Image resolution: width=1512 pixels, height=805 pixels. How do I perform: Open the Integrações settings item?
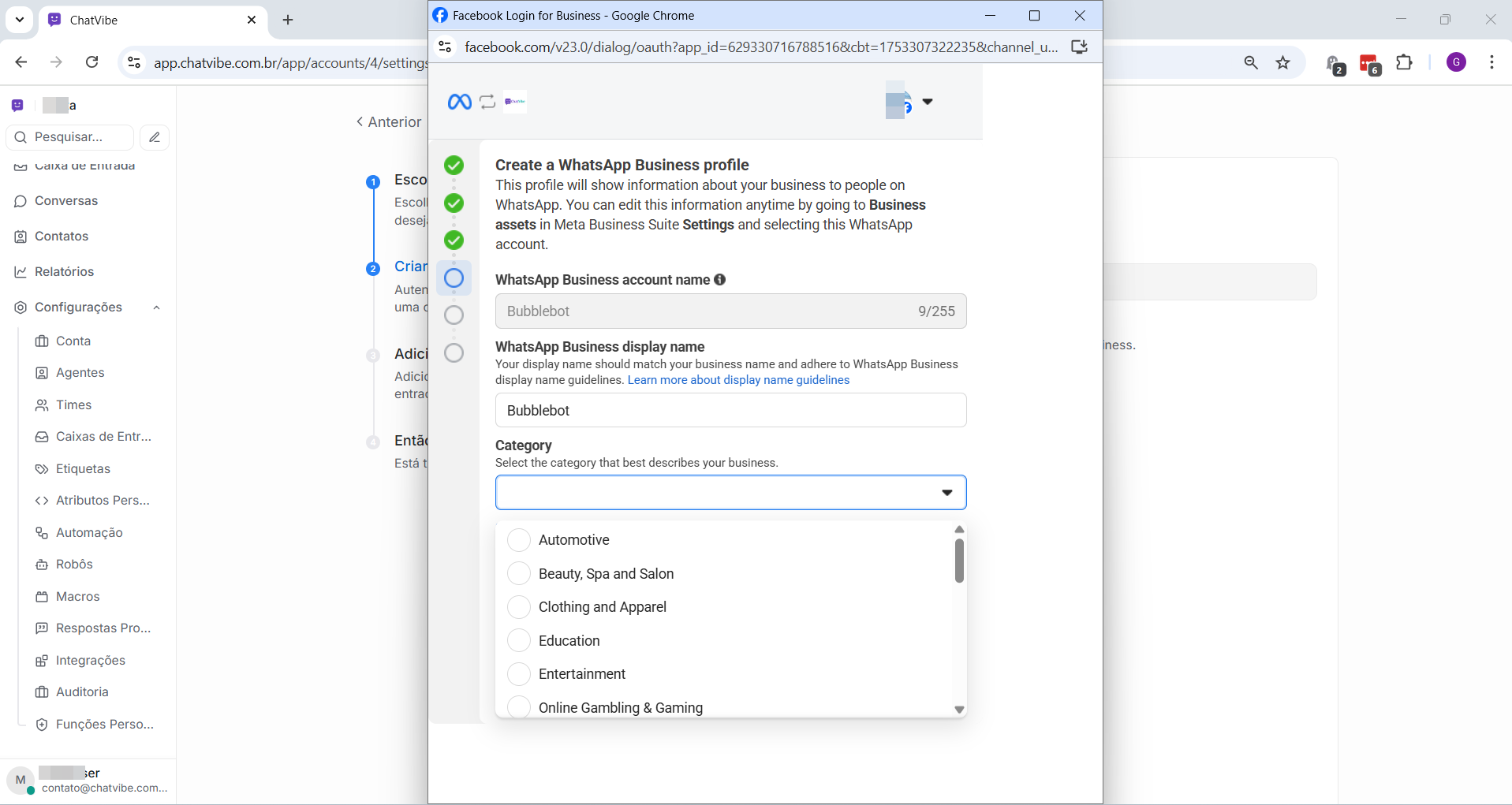[90, 661]
